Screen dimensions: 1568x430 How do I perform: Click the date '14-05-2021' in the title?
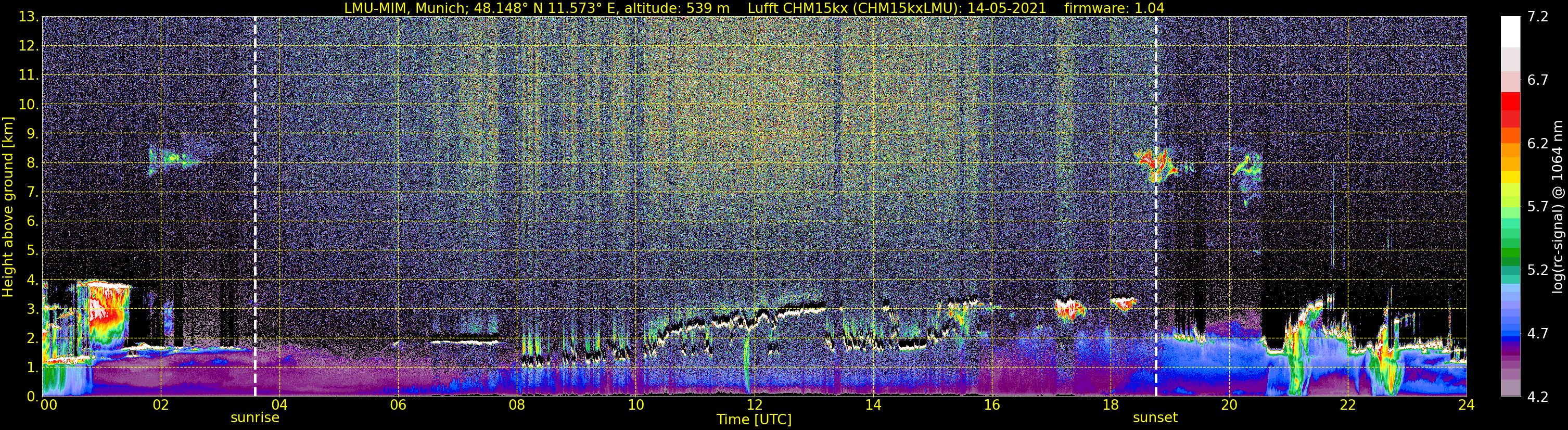[1008, 8]
